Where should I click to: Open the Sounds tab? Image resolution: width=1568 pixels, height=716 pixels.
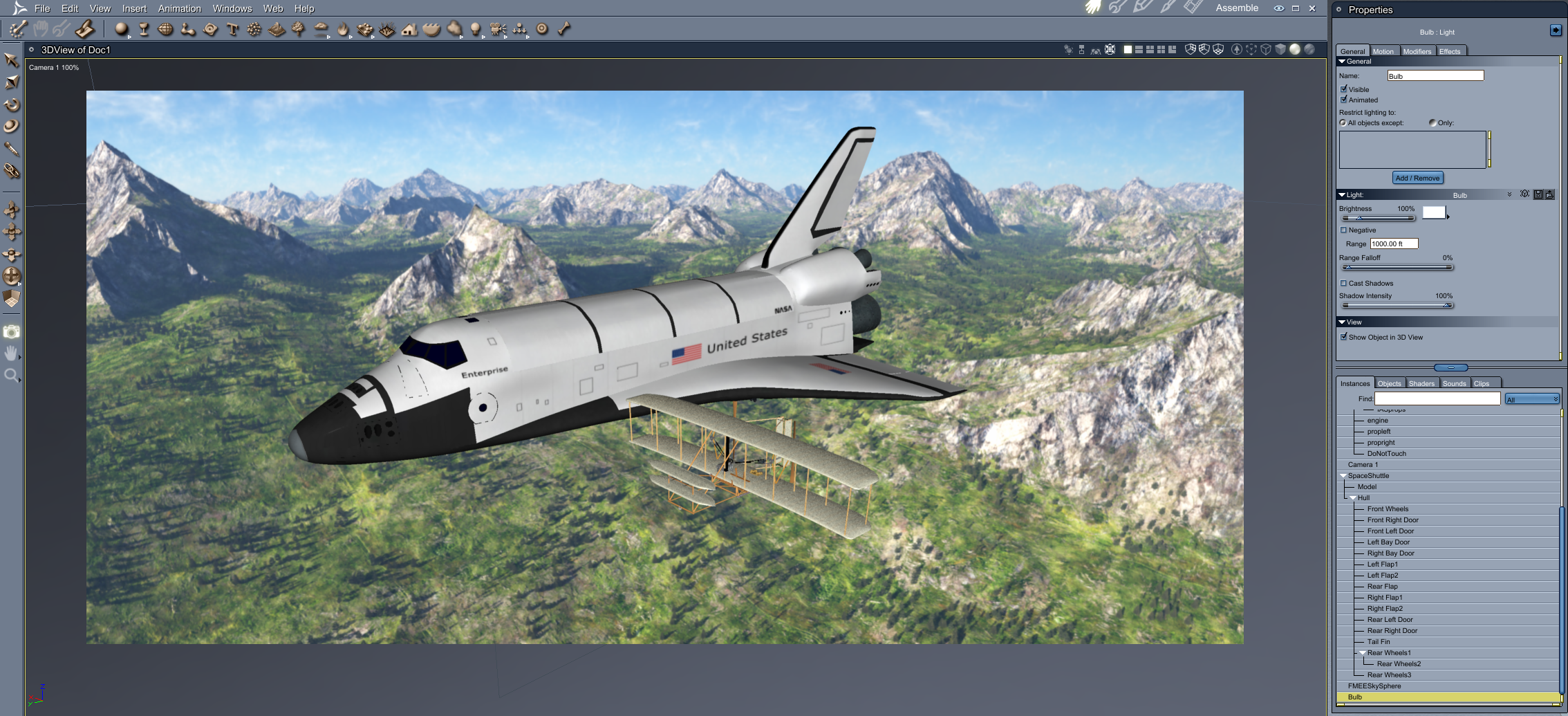click(1455, 383)
